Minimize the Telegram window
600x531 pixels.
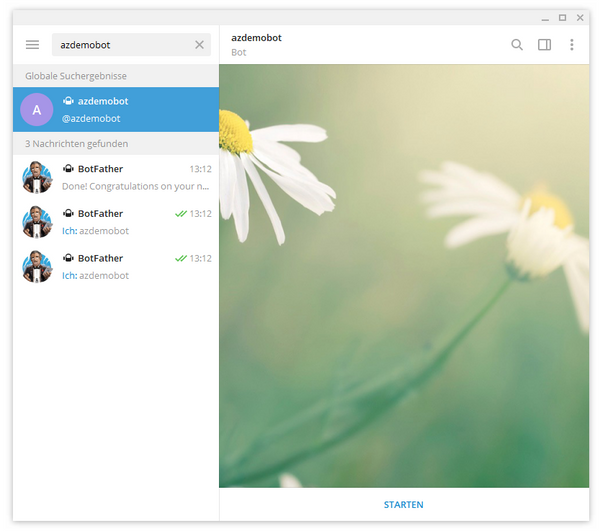(x=545, y=18)
